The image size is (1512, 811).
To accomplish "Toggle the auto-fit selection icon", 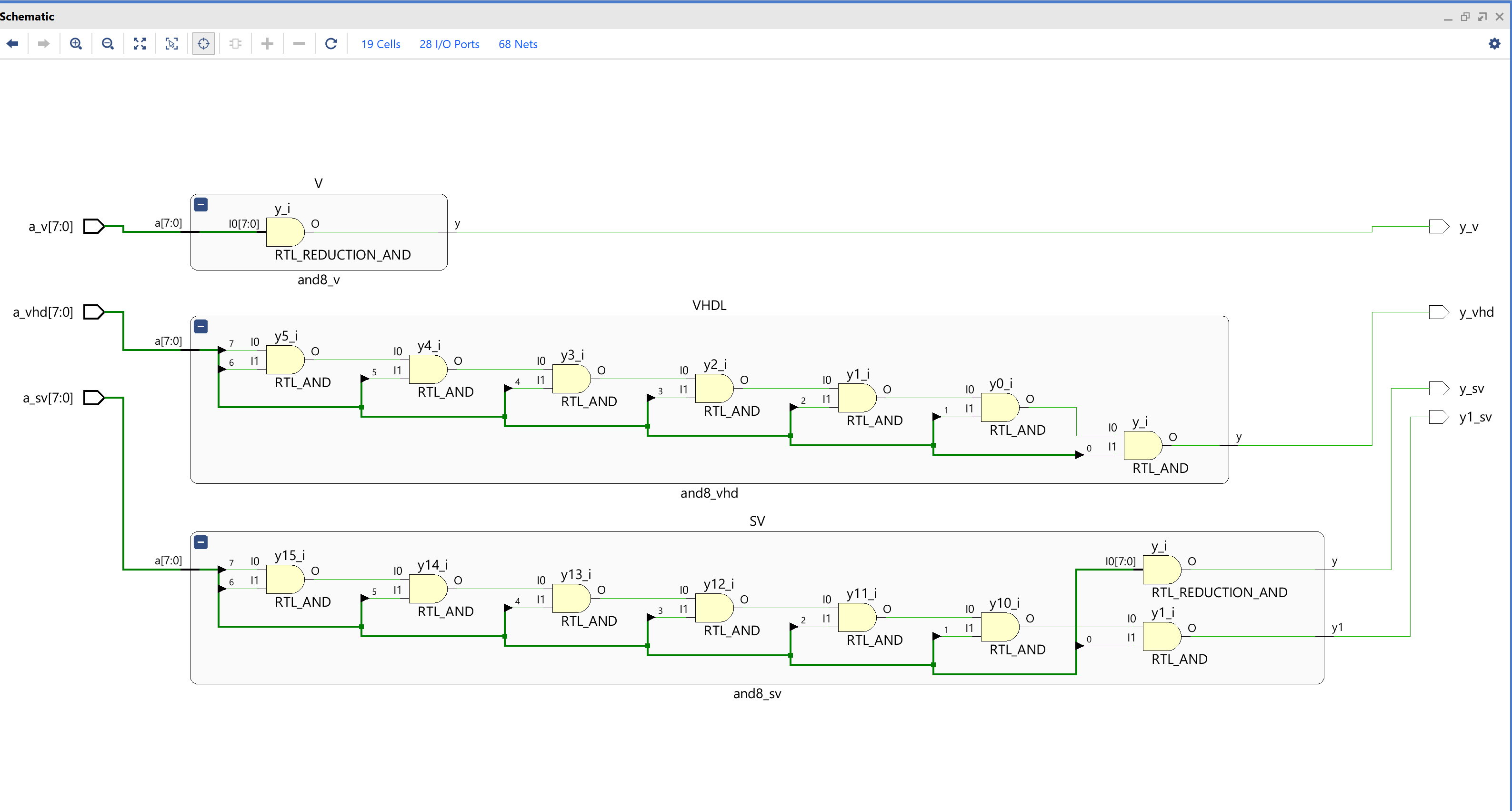I will [x=204, y=44].
